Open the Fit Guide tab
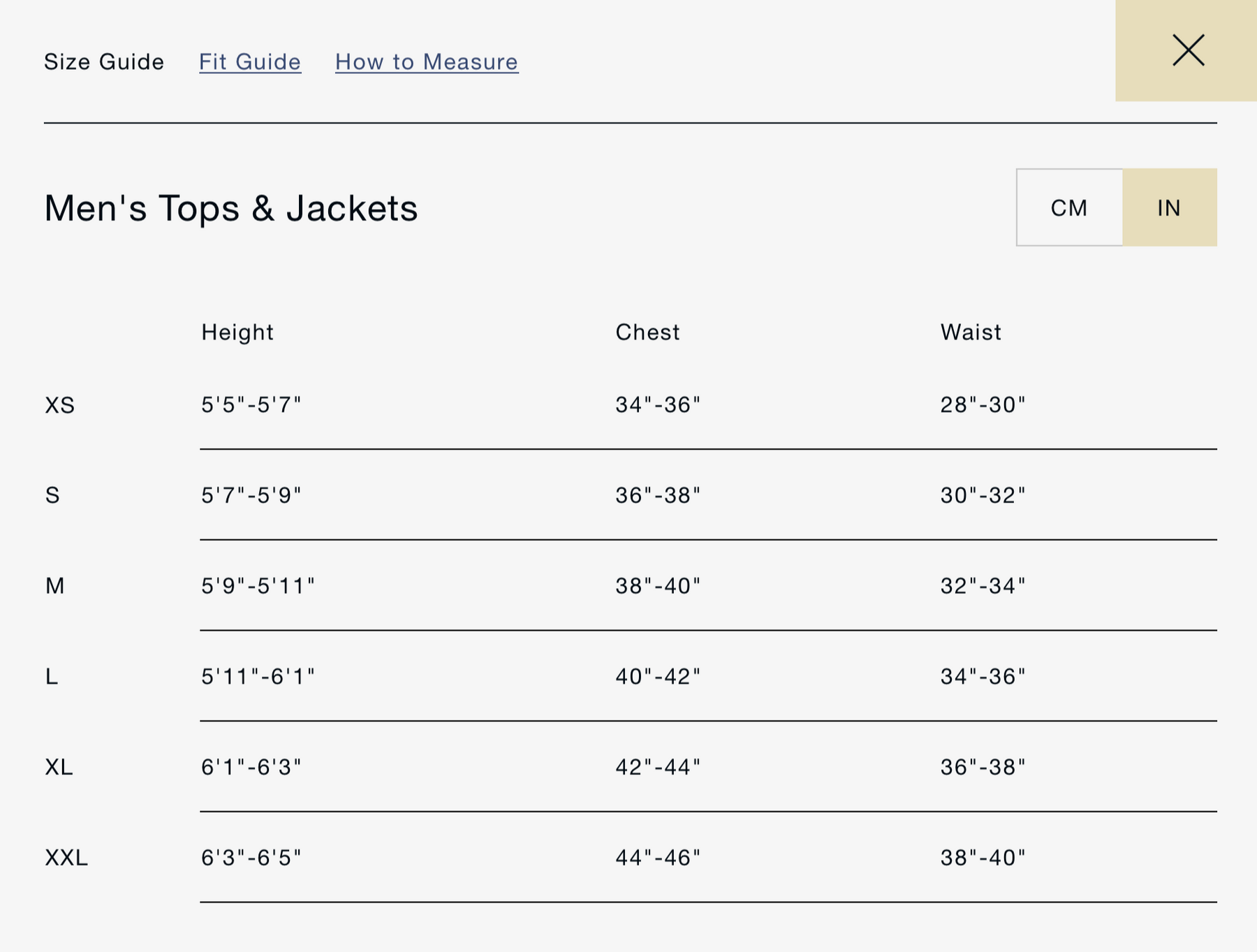Image resolution: width=1257 pixels, height=952 pixels. (x=250, y=61)
